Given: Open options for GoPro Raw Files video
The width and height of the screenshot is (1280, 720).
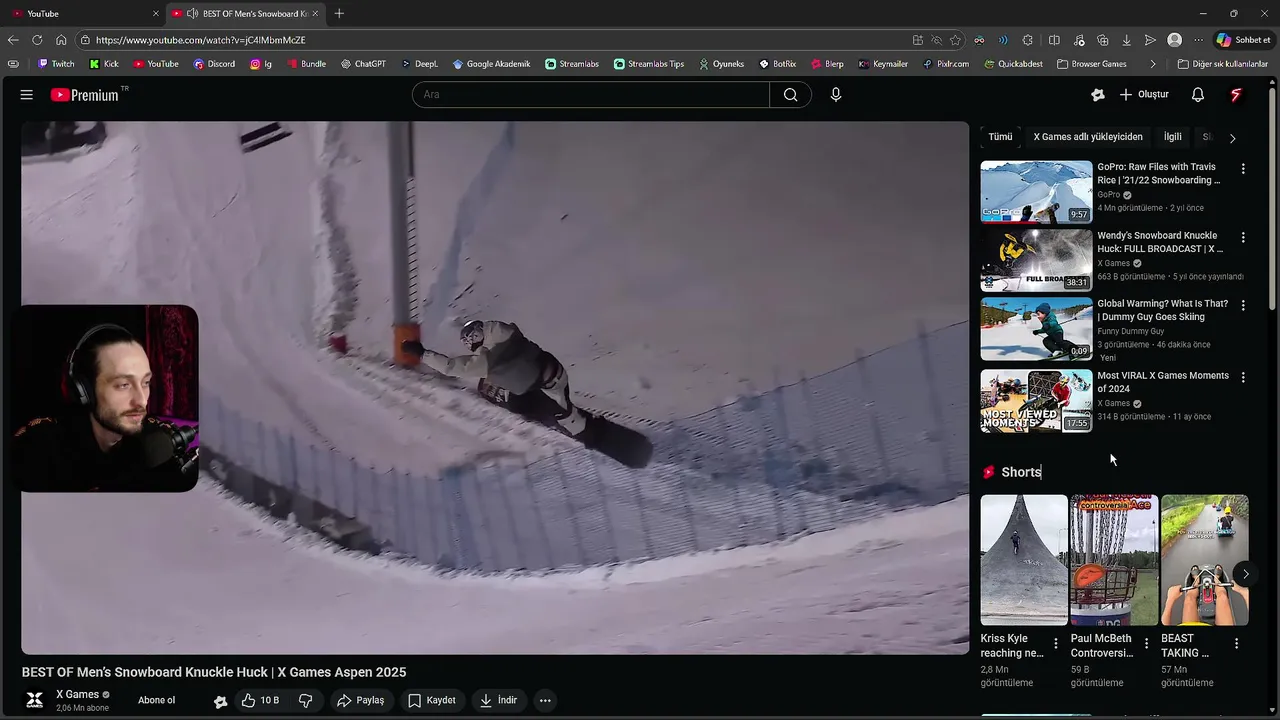Looking at the screenshot, I should 1243,169.
